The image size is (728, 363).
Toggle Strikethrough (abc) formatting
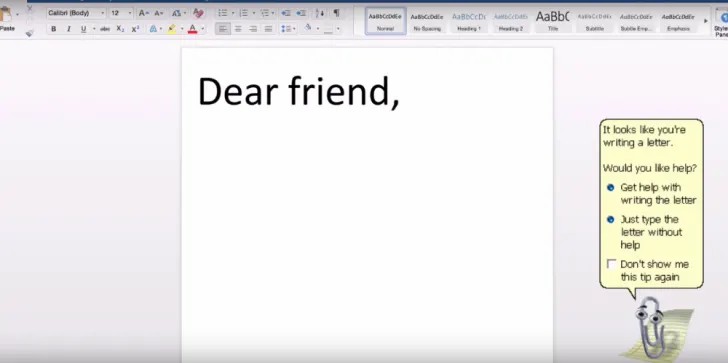point(105,29)
